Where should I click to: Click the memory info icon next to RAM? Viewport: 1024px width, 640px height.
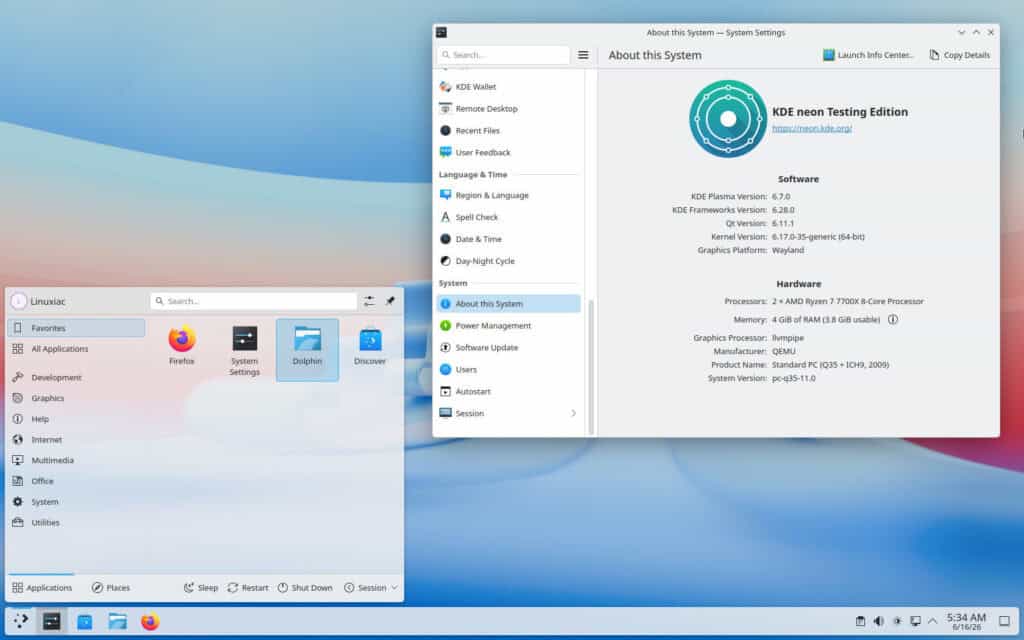pyautogui.click(x=893, y=319)
